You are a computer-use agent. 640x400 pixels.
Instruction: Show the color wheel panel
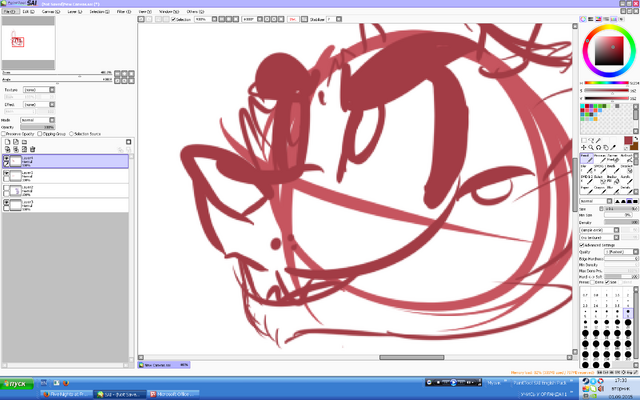pyautogui.click(x=583, y=19)
